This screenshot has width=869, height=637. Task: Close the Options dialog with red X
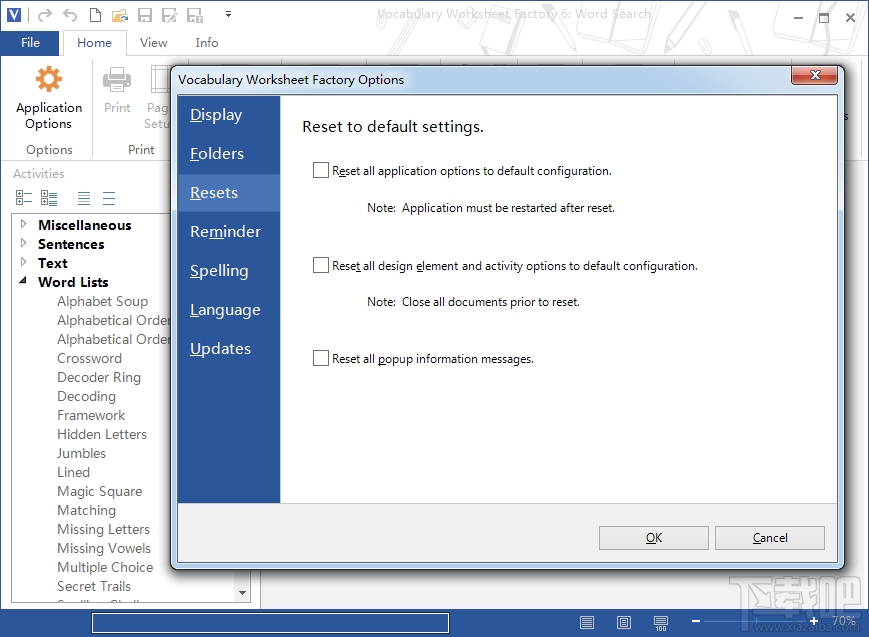pos(815,75)
